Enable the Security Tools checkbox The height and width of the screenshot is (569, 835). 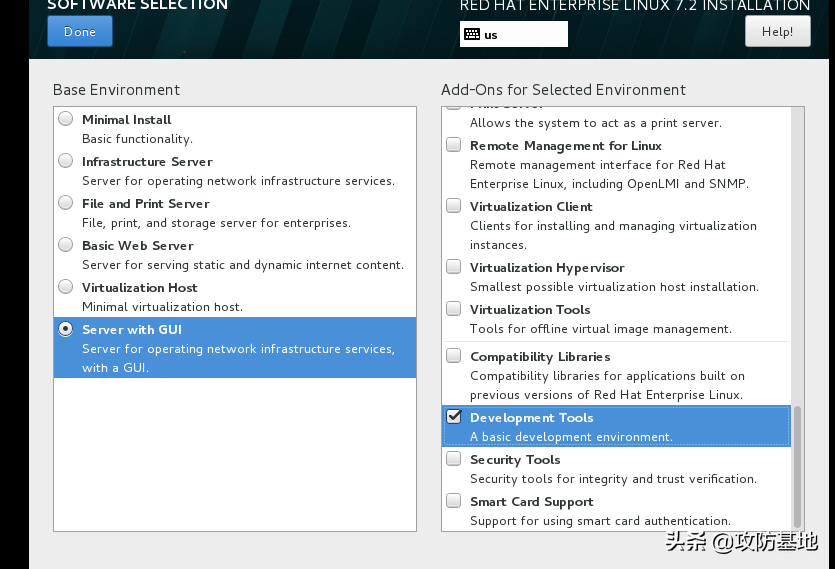454,460
